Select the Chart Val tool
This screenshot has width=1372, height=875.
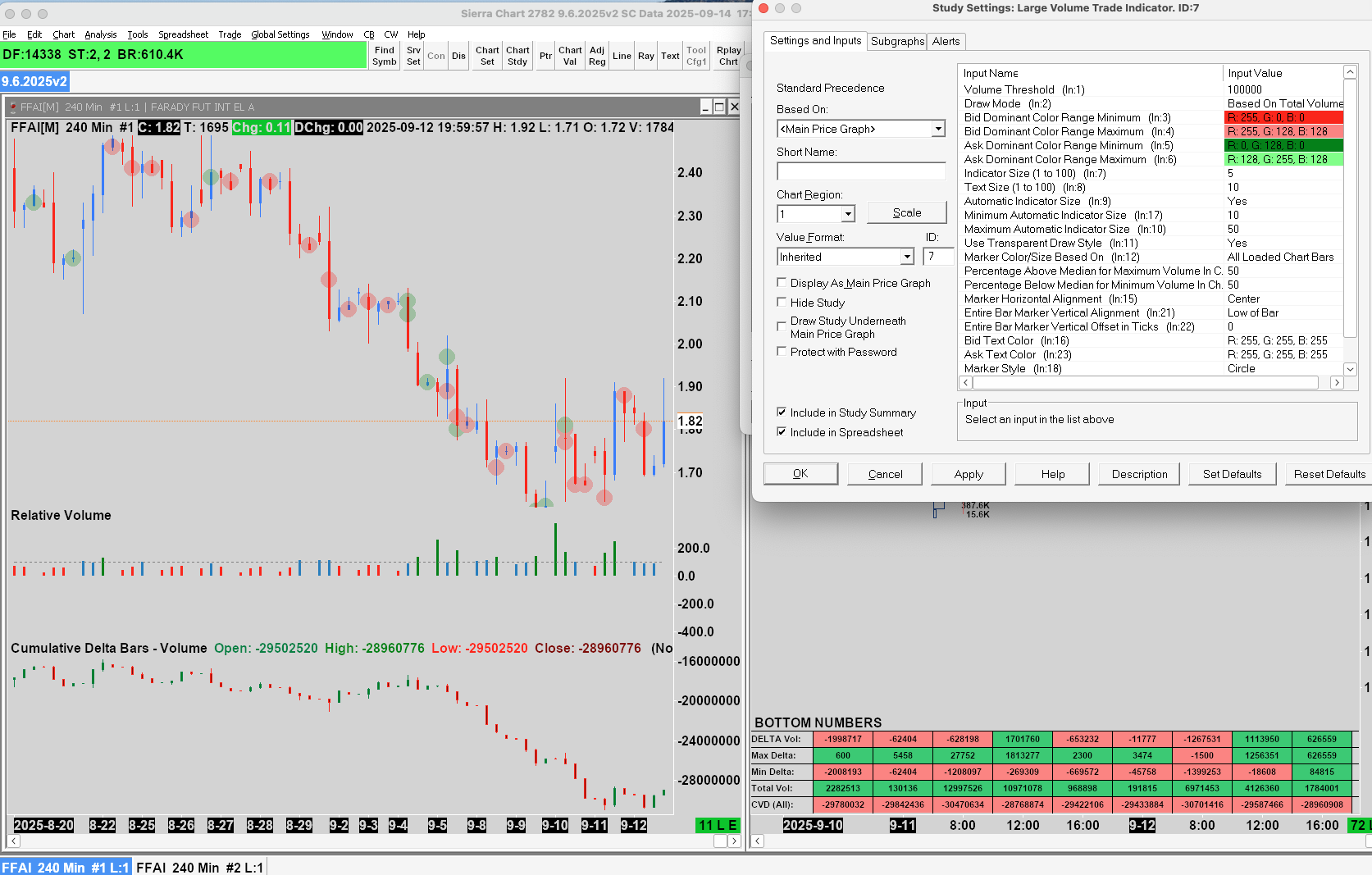point(570,56)
